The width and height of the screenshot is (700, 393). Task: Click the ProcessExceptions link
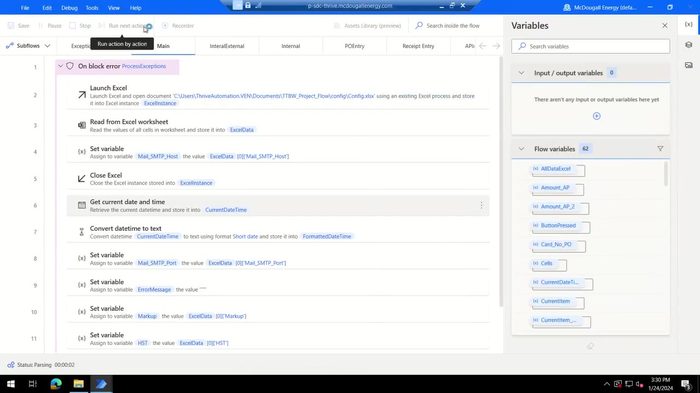click(x=144, y=66)
